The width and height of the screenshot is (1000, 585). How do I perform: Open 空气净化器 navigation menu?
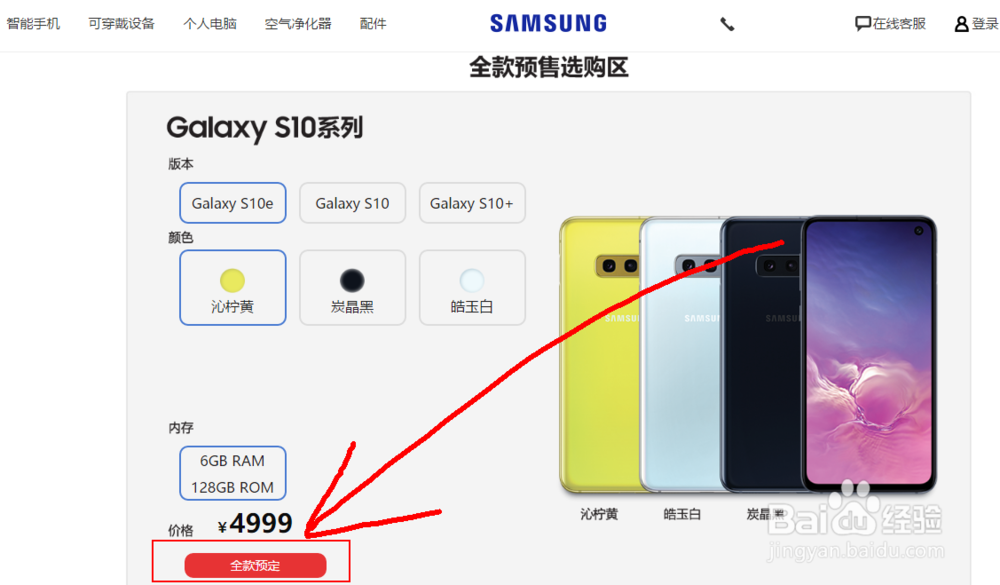coord(298,24)
